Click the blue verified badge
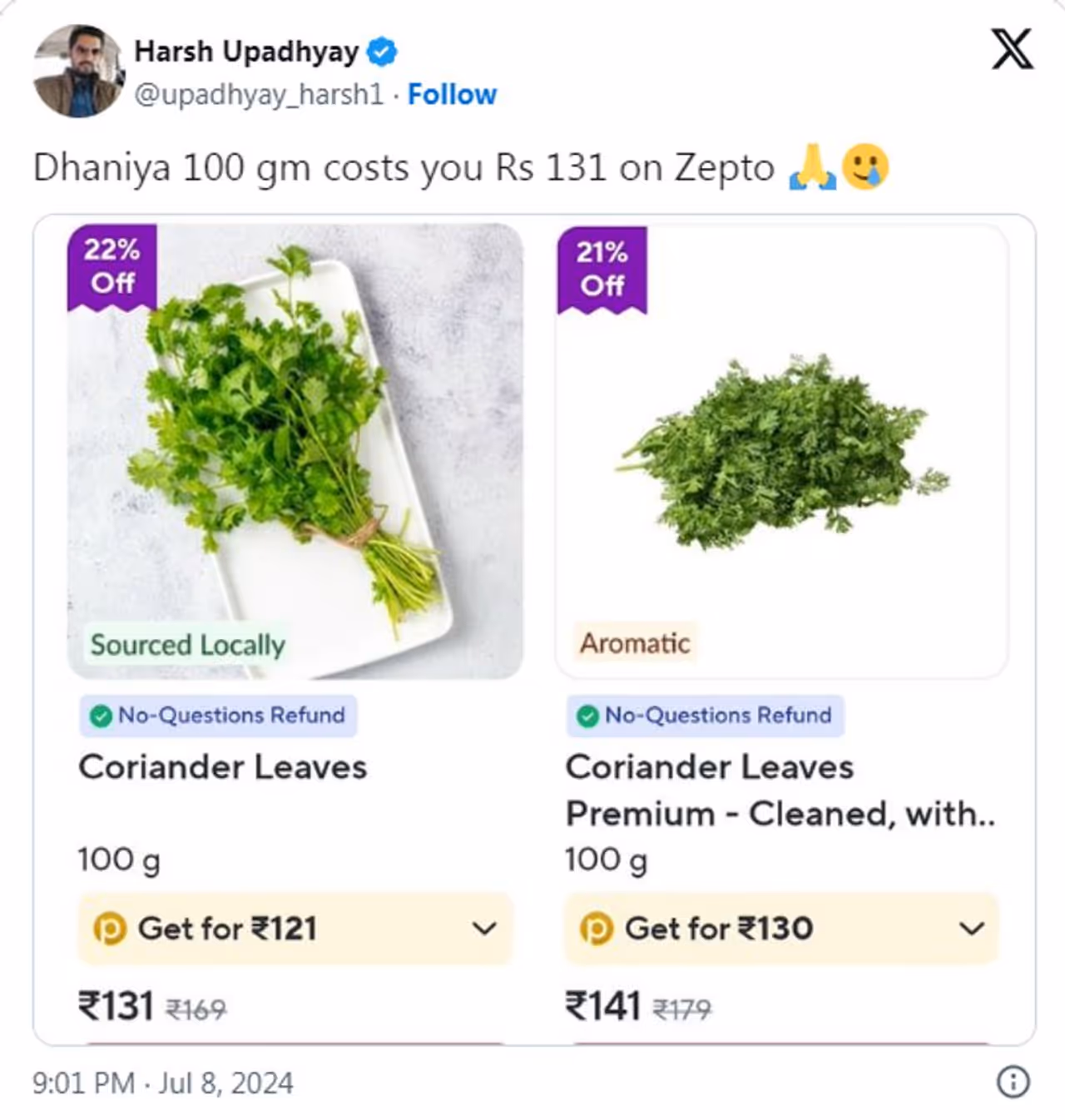The image size is (1065, 1120). point(382,52)
